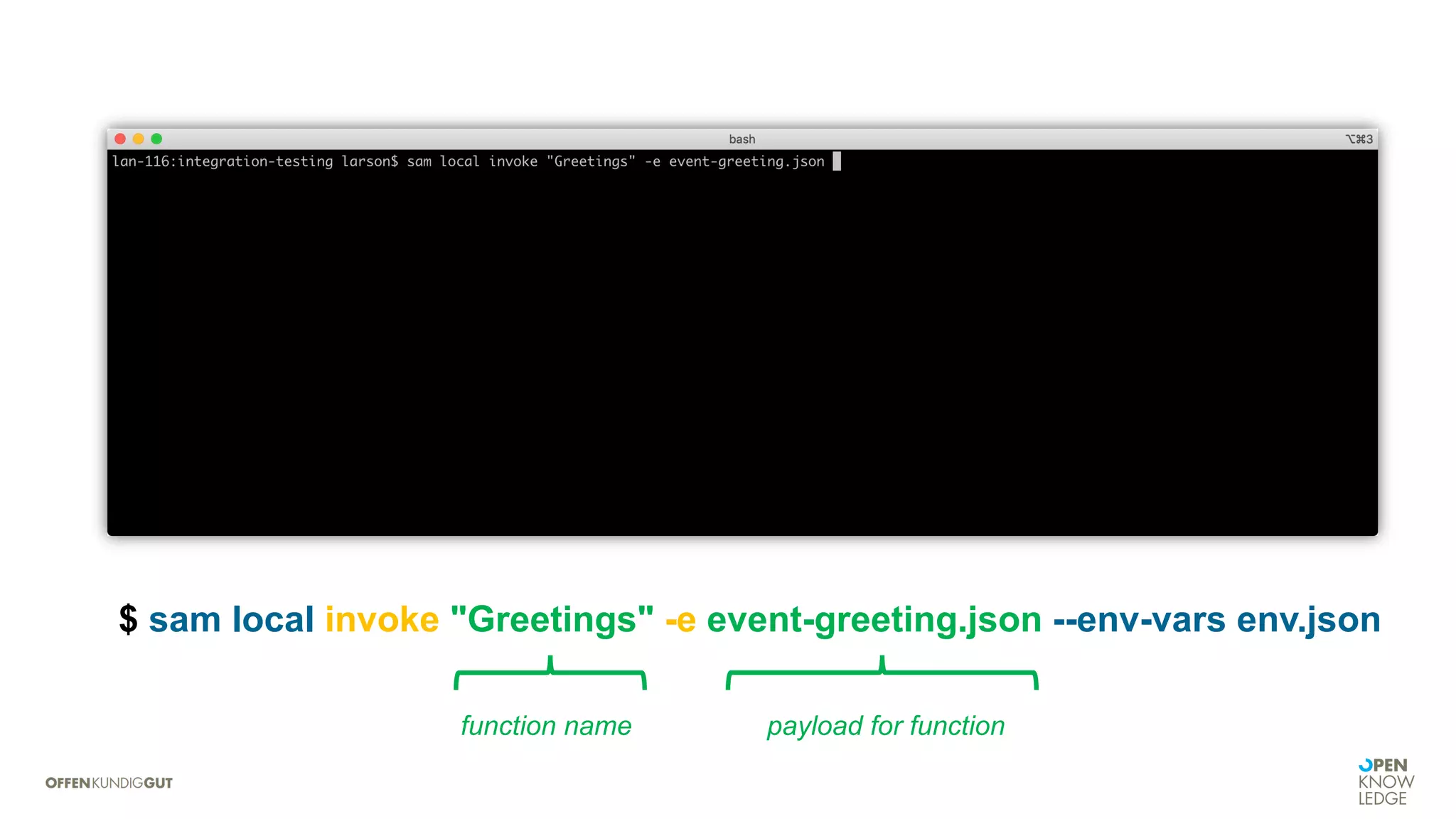
Task: Click the bash title in terminal title bar
Action: click(x=742, y=139)
